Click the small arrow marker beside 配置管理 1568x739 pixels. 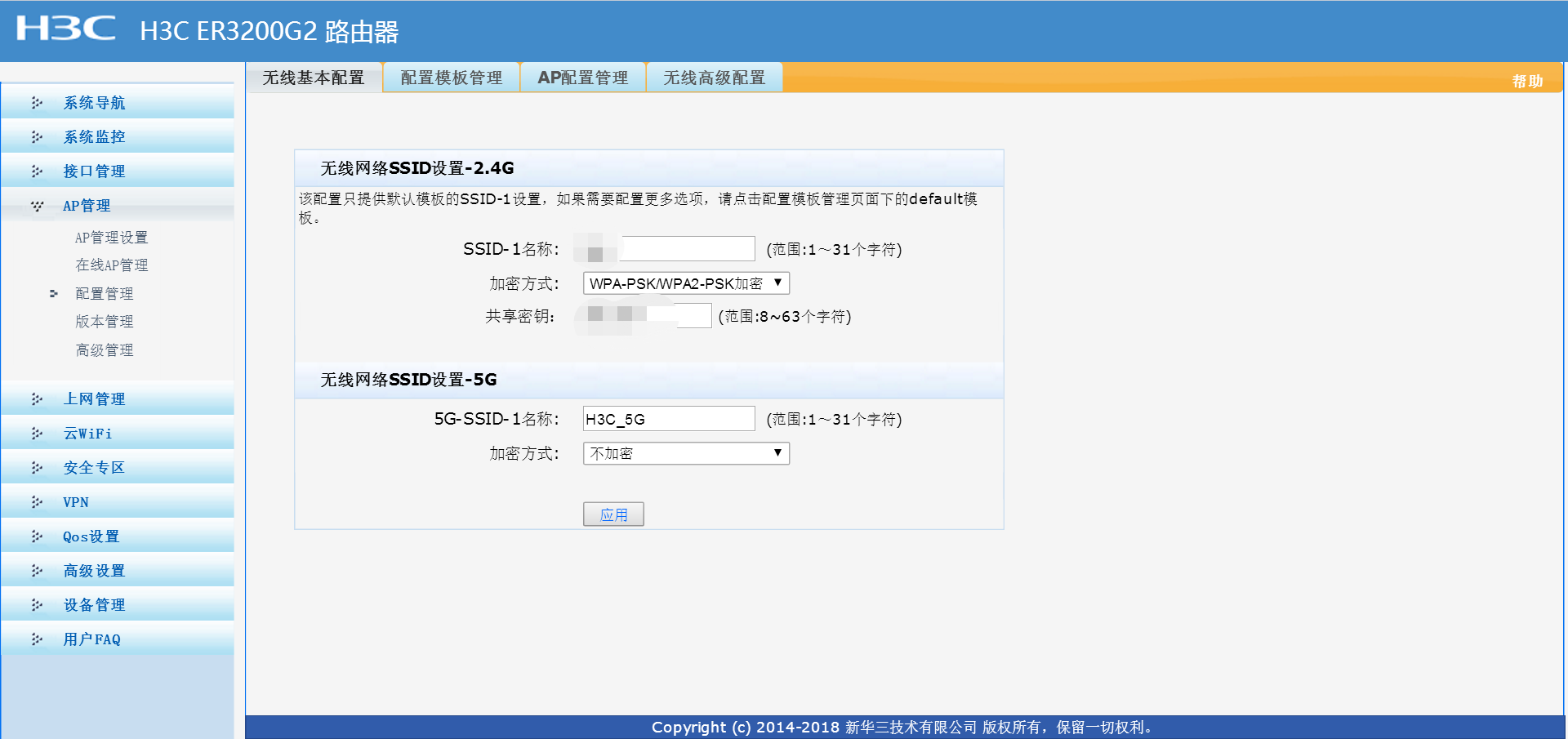[x=54, y=293]
